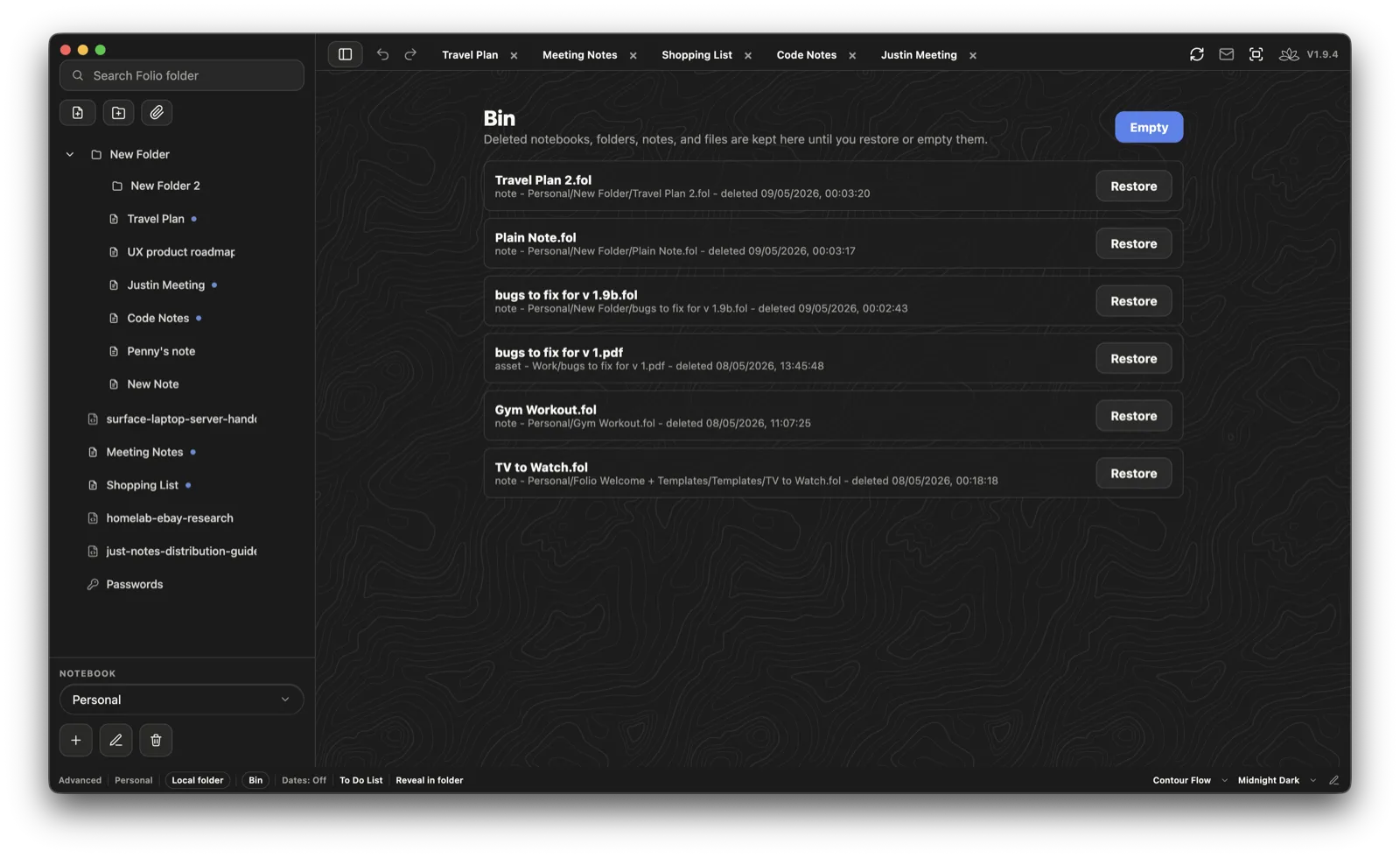Restore Plain Note.fol

coord(1133,243)
